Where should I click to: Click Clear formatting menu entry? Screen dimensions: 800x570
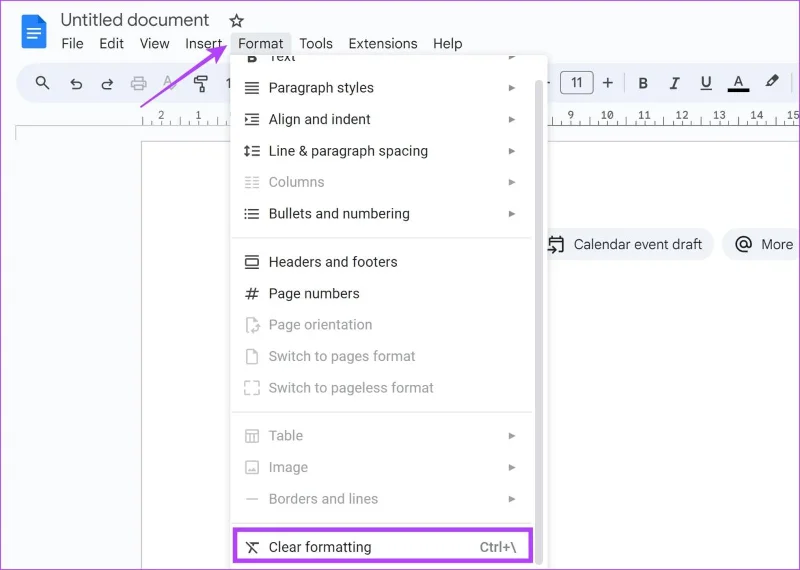click(x=383, y=546)
